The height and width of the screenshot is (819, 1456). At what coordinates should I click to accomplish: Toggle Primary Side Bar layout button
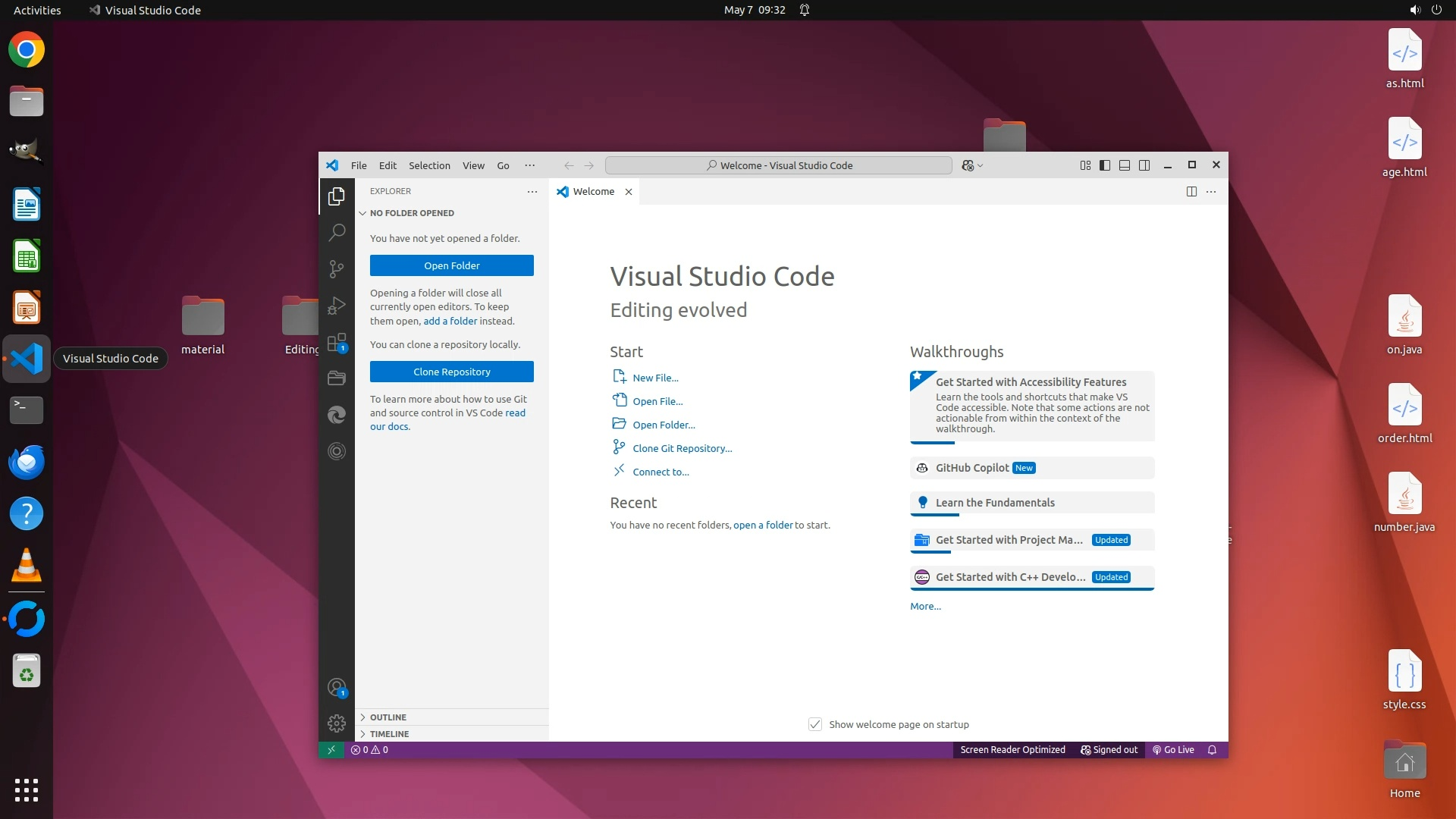pyautogui.click(x=1105, y=165)
